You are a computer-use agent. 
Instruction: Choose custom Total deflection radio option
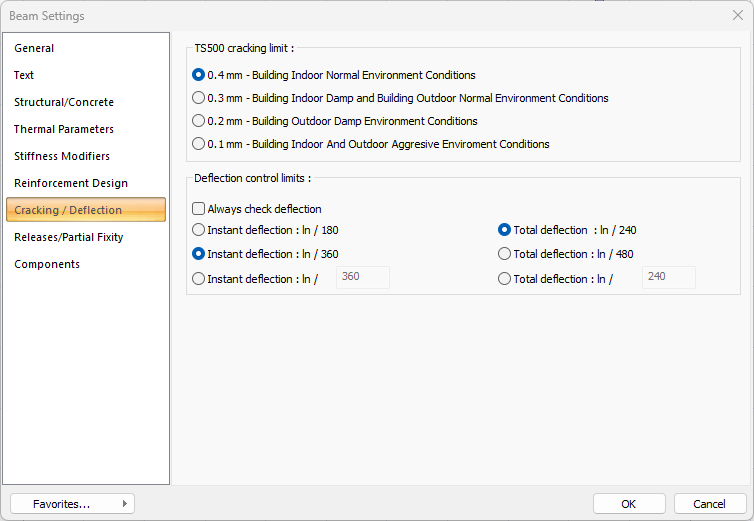pos(504,279)
